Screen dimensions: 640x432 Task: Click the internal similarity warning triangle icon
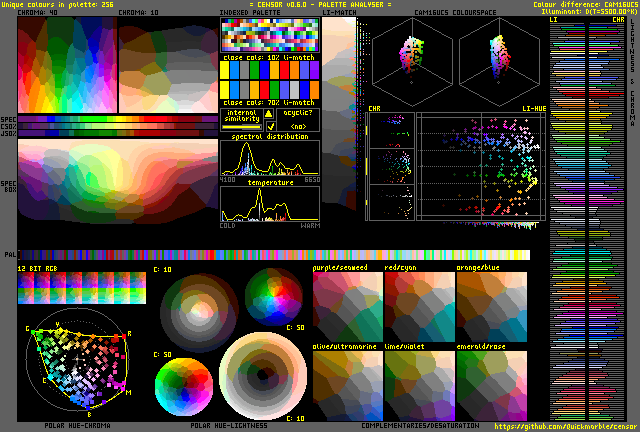269,114
